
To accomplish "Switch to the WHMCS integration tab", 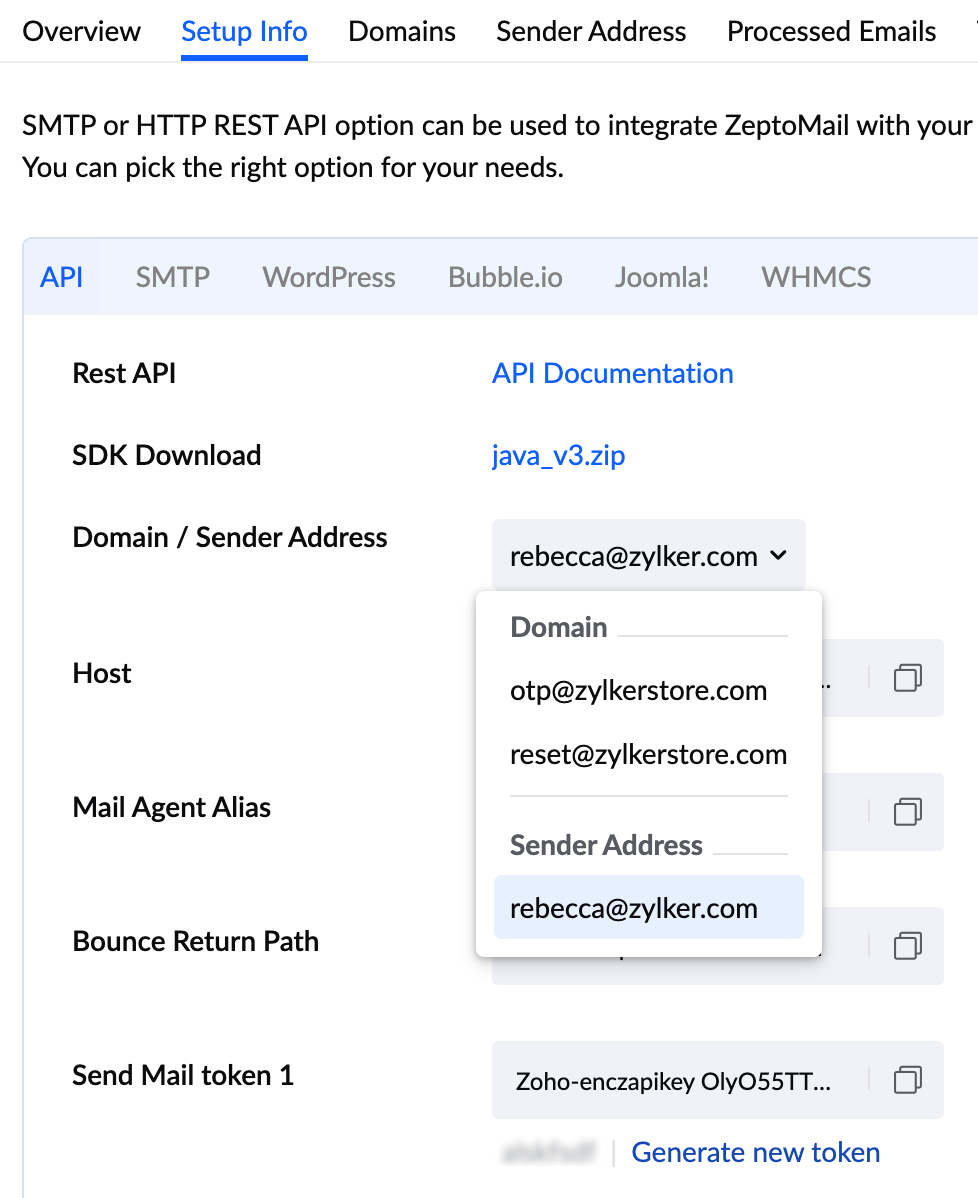I will (816, 277).
